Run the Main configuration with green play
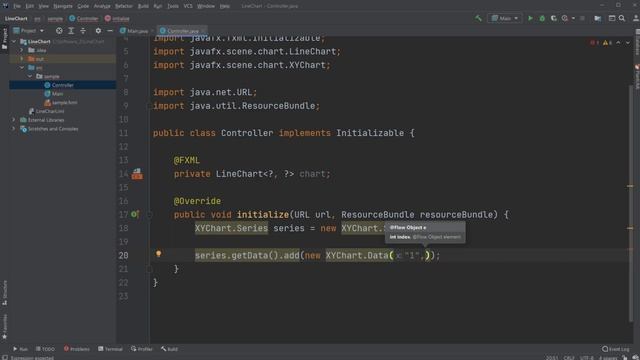Image resolution: width=640 pixels, height=360 pixels. 530,18
